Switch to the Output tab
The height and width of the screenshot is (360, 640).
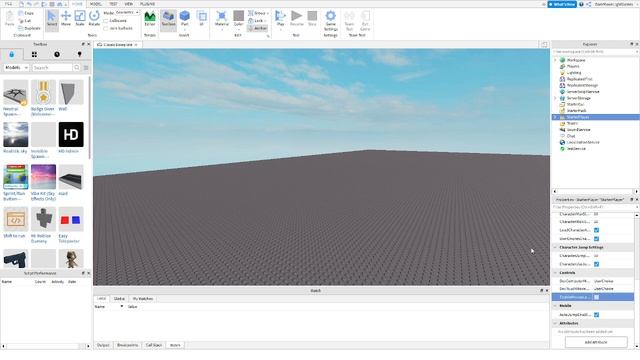click(x=103, y=345)
